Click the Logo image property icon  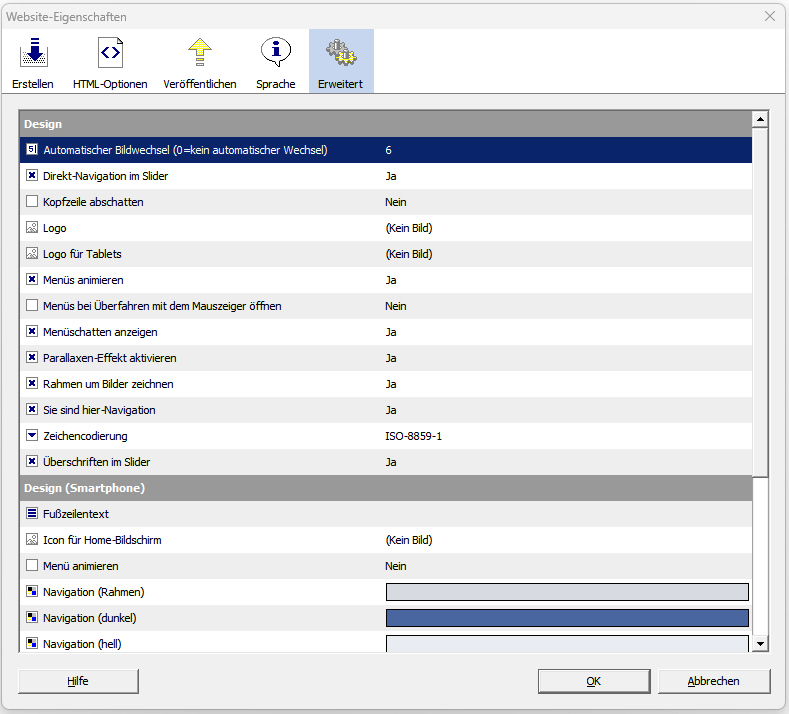tap(32, 227)
